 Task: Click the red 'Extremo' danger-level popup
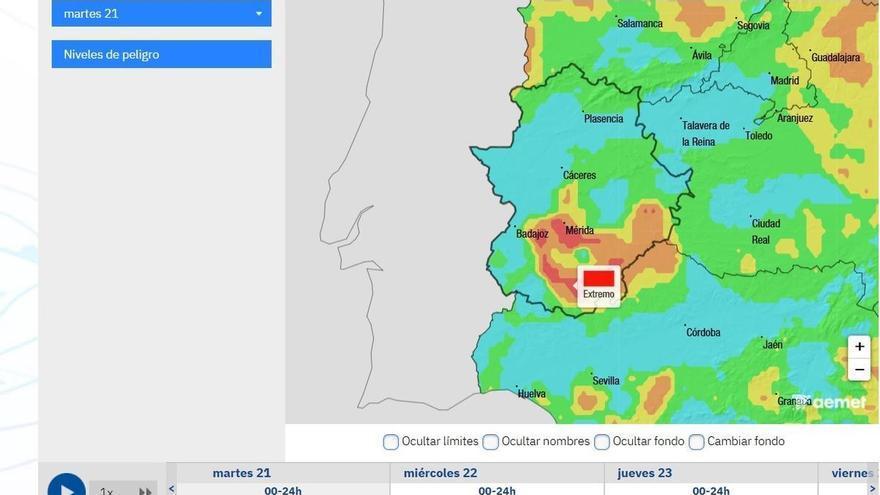[x=599, y=286]
